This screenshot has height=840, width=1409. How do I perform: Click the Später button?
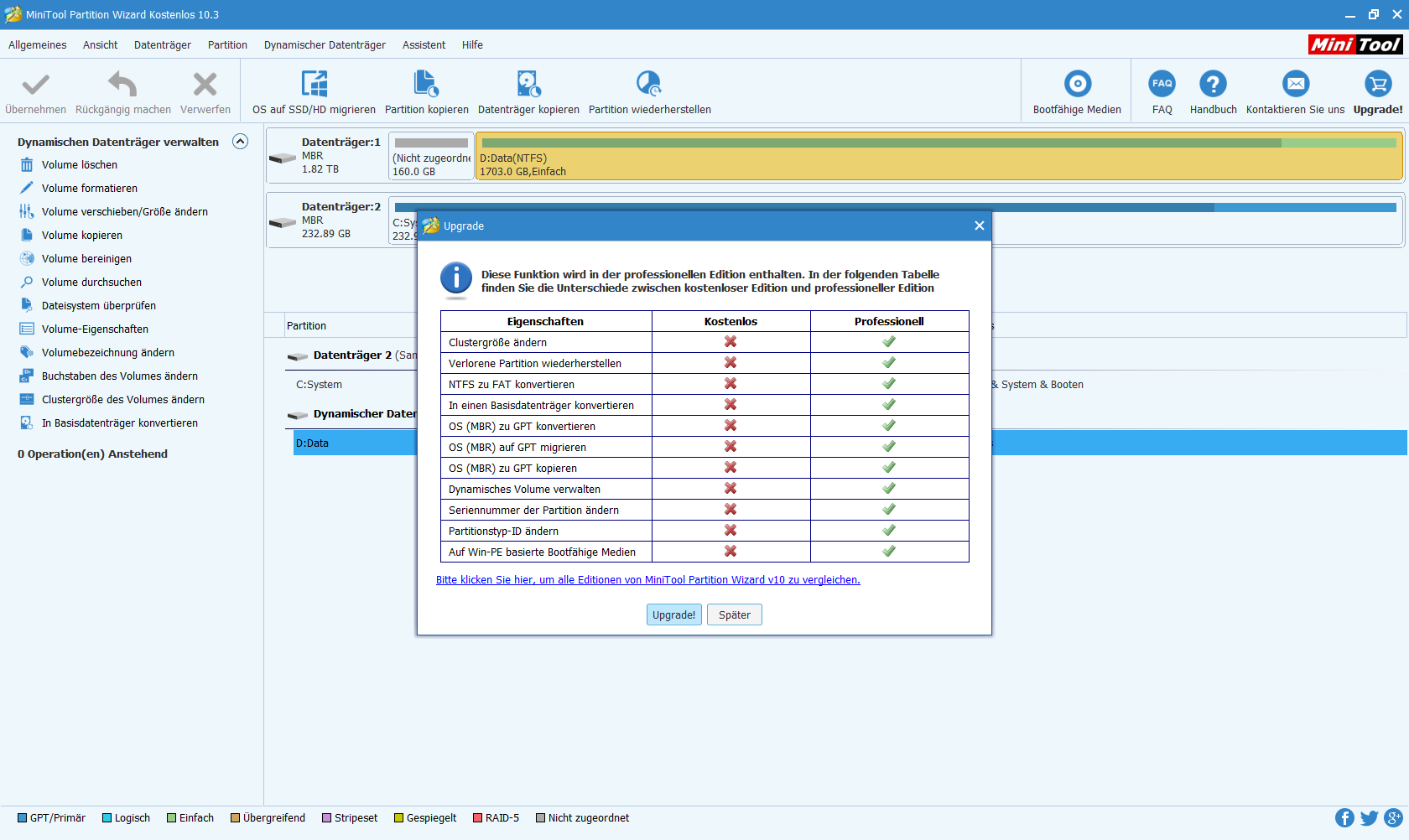pyautogui.click(x=735, y=614)
